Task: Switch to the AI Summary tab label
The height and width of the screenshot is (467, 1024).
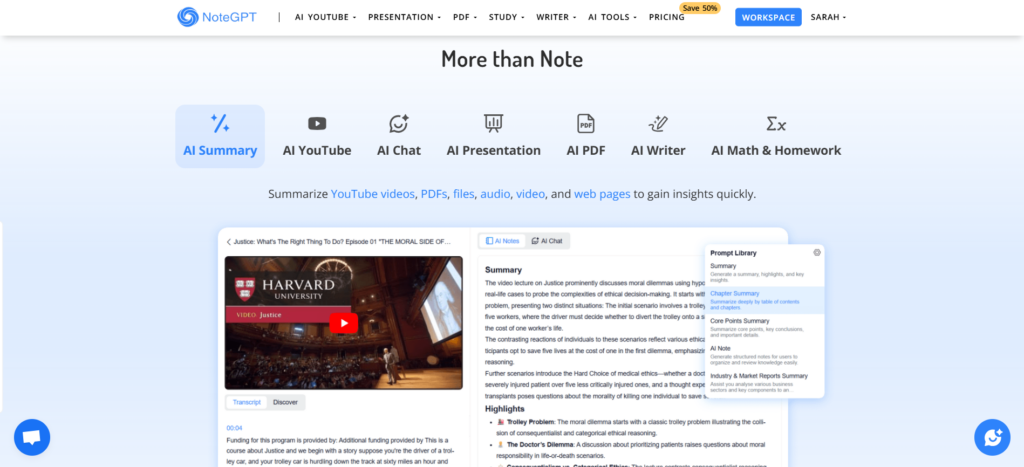Action: click(220, 150)
